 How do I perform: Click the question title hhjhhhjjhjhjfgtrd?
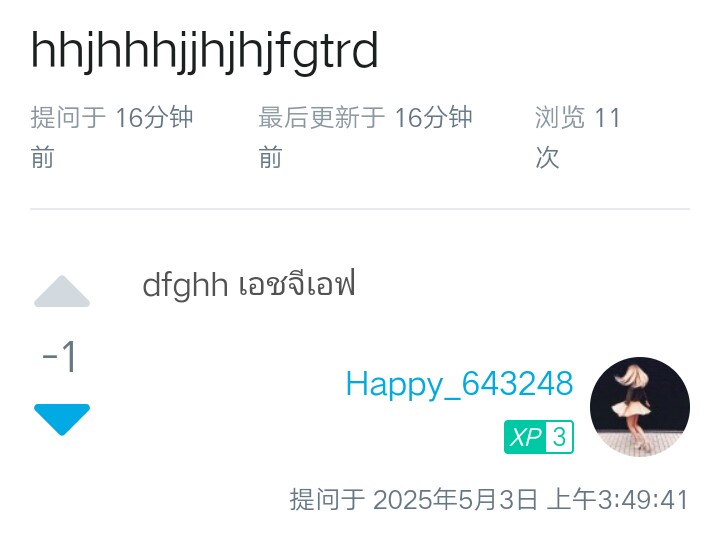[x=205, y=51]
